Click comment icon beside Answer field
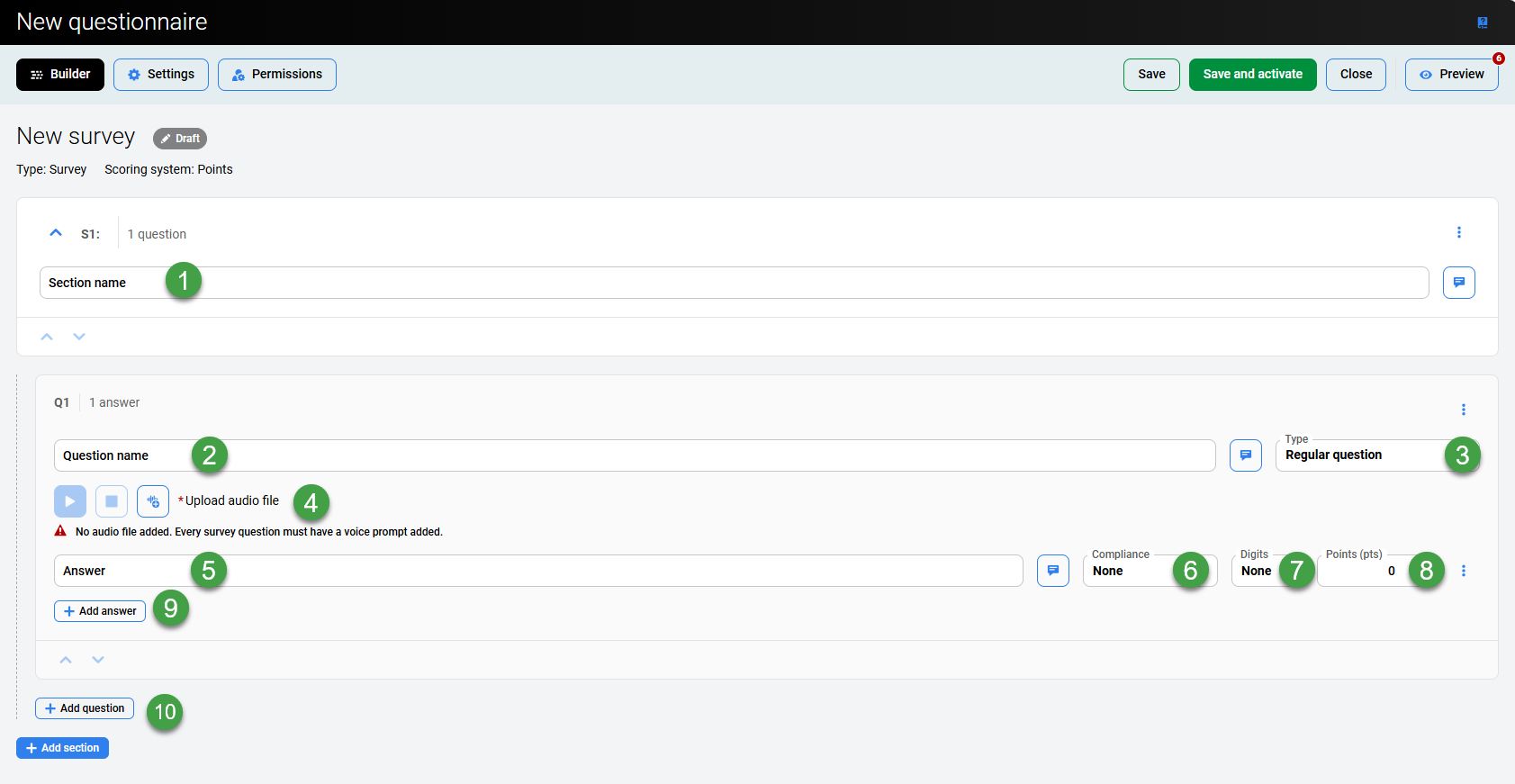 tap(1052, 571)
